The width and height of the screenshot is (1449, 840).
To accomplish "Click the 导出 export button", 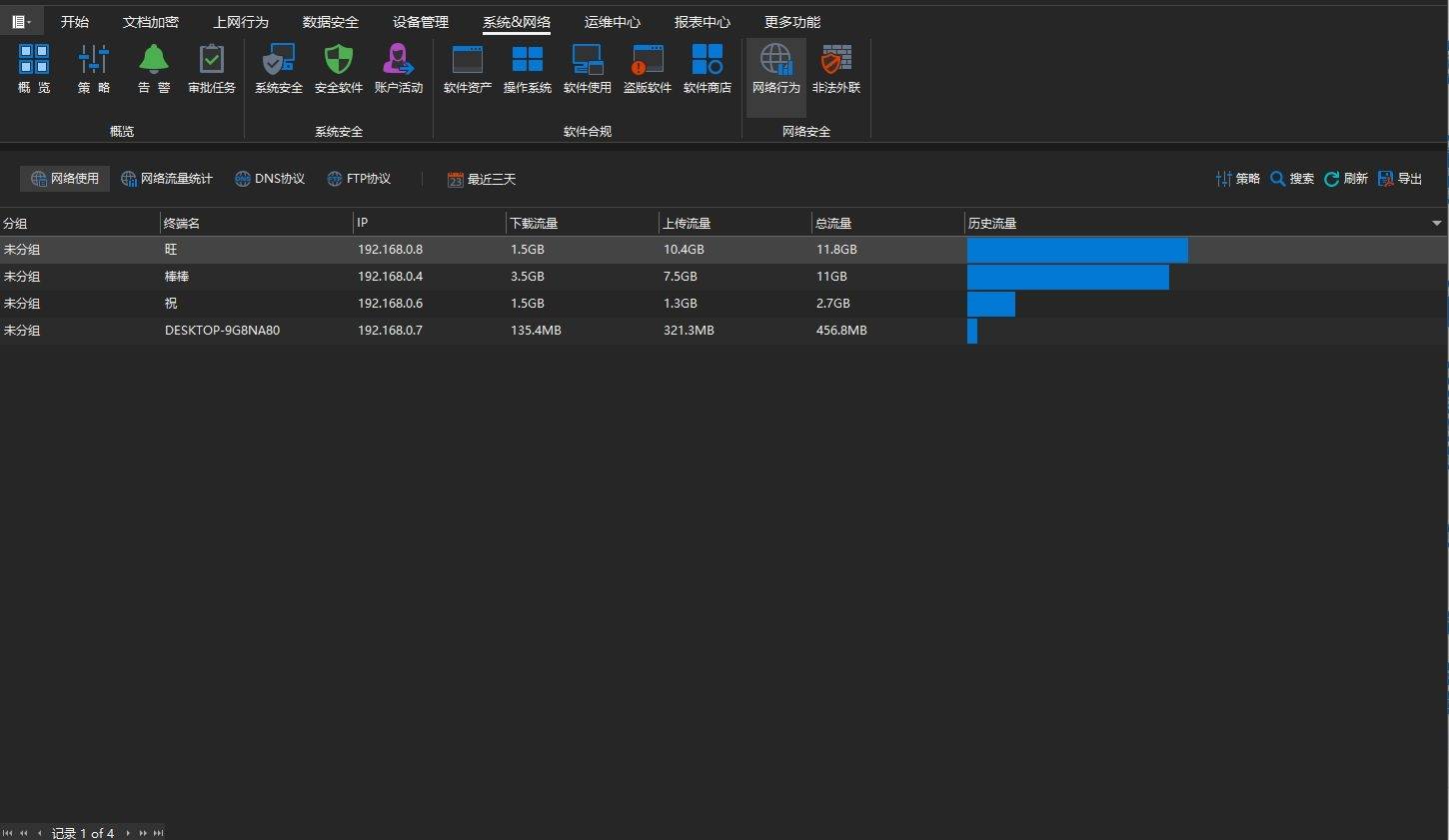I will (x=1400, y=179).
